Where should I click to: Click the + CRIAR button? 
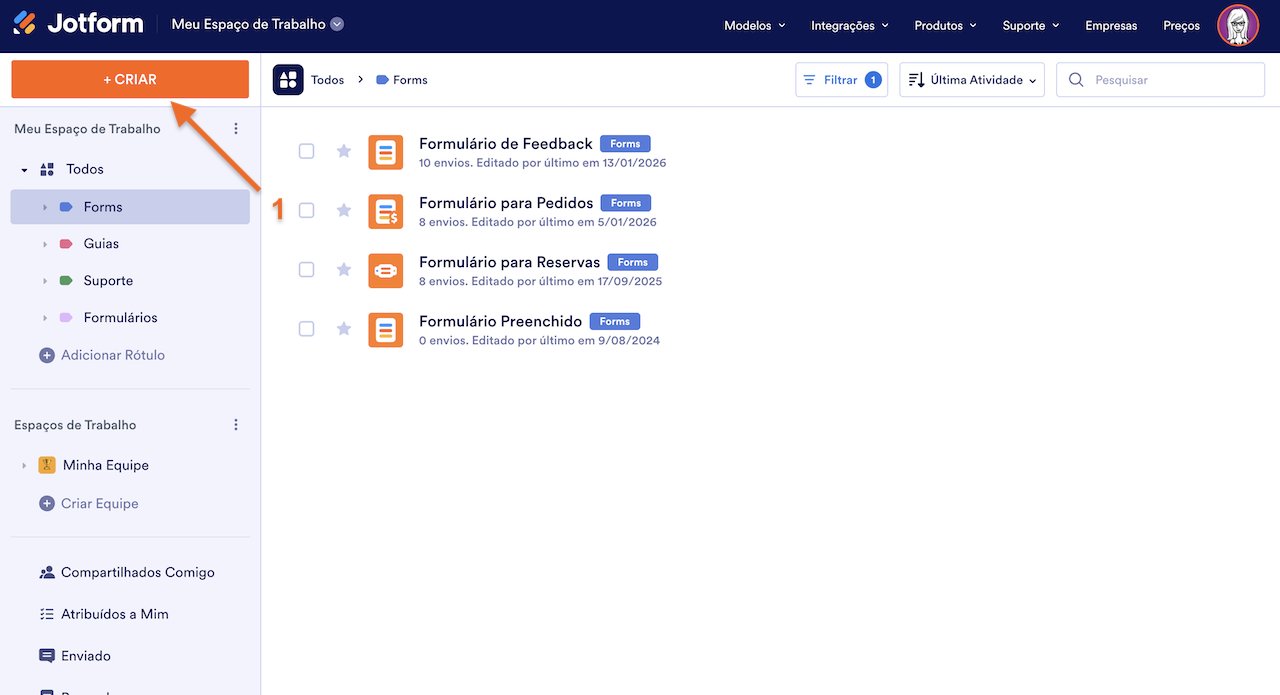coord(130,80)
